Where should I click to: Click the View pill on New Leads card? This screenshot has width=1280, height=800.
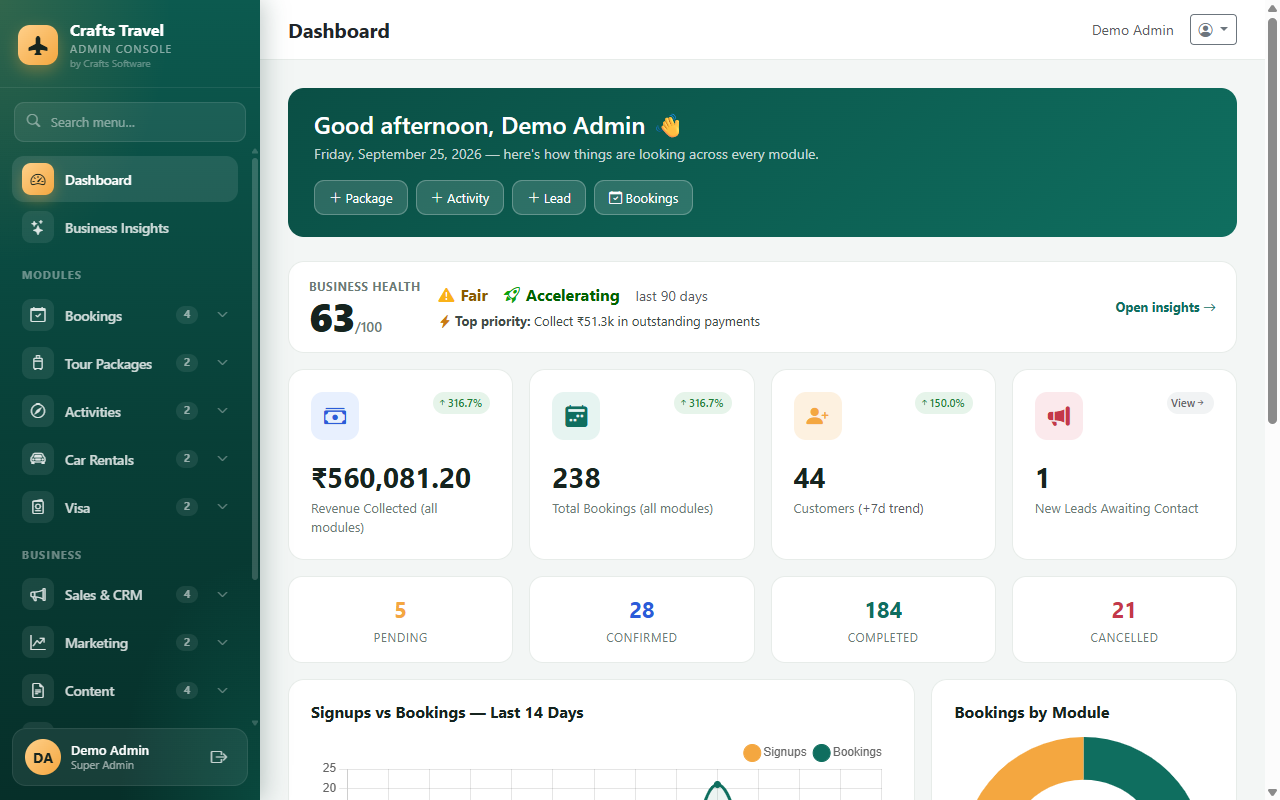[x=1190, y=403]
